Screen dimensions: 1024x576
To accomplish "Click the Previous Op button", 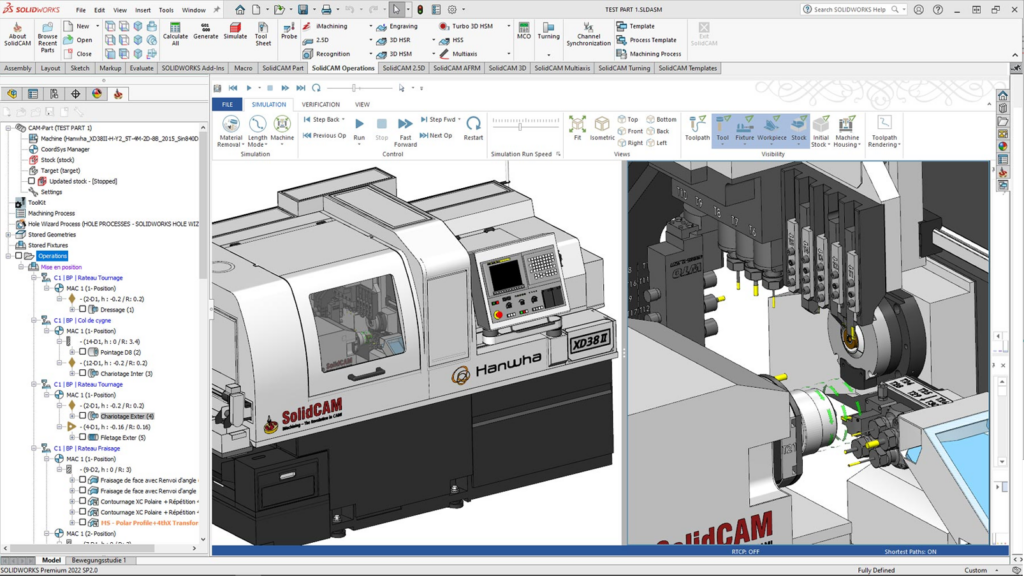I will (x=324, y=136).
